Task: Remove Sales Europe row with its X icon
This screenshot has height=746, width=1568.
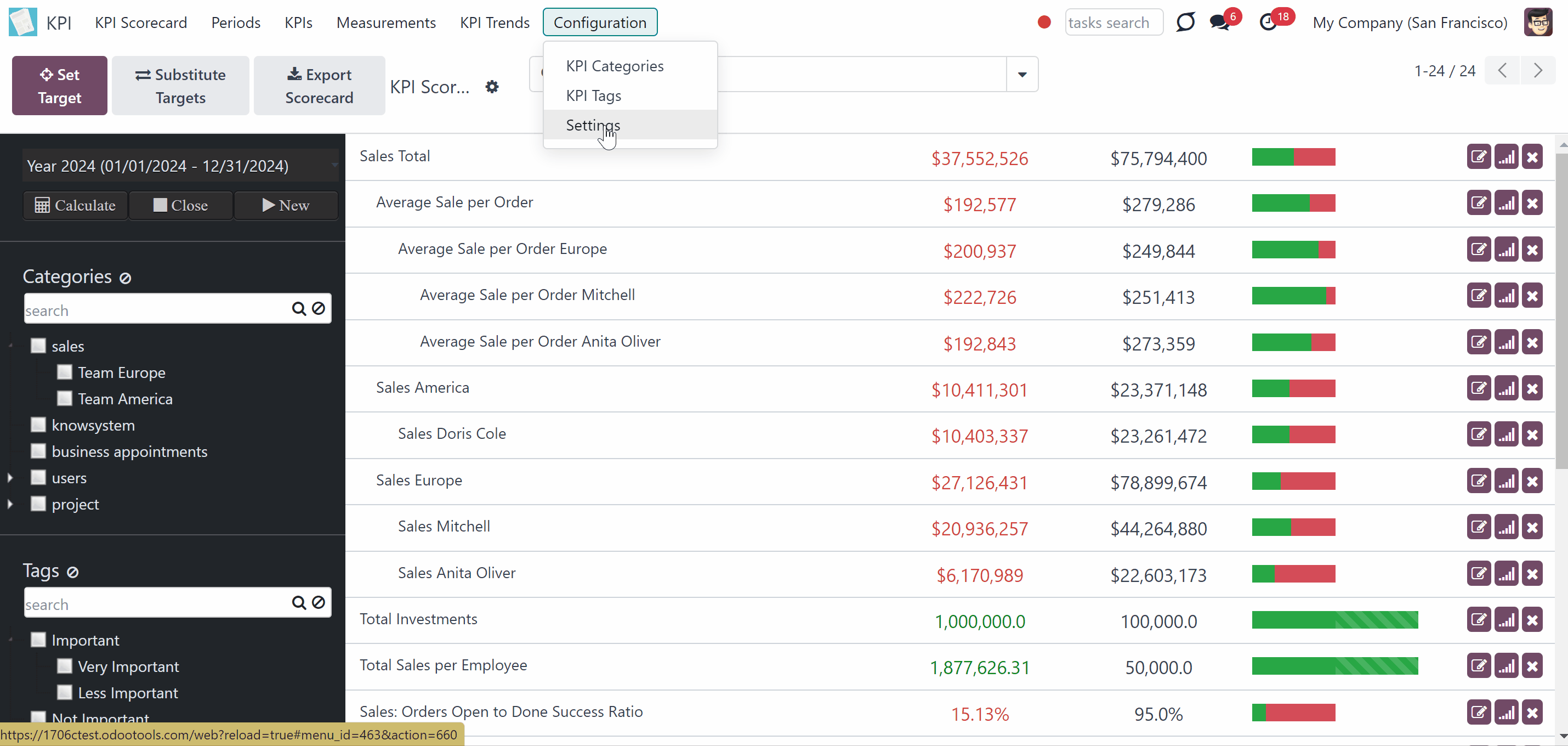Action: [1532, 481]
